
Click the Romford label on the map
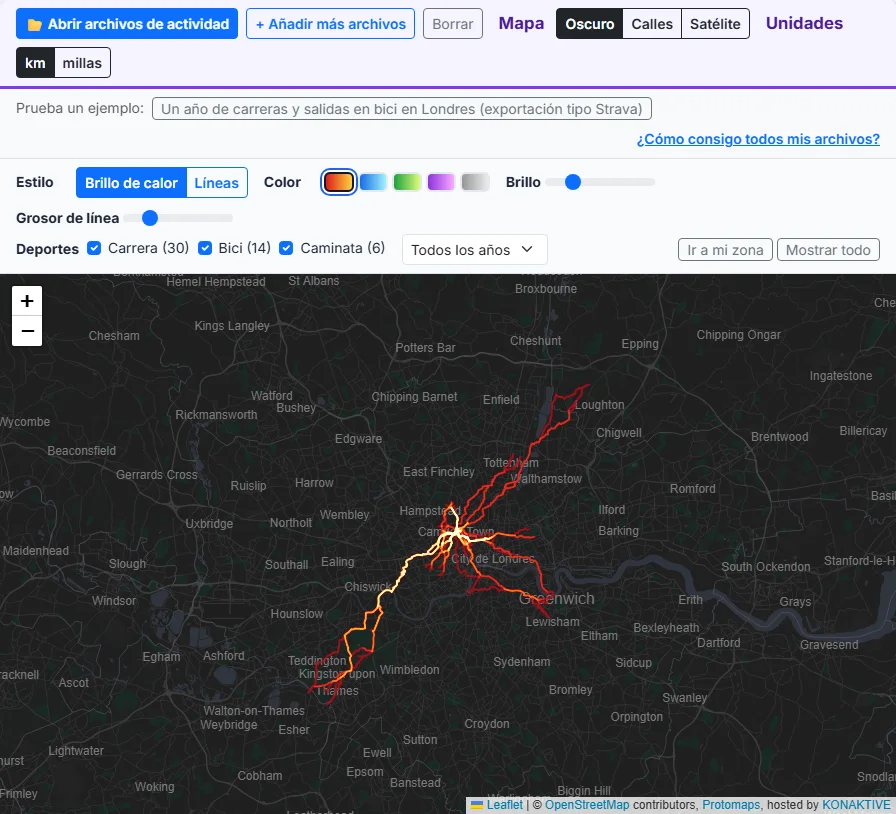(693, 489)
